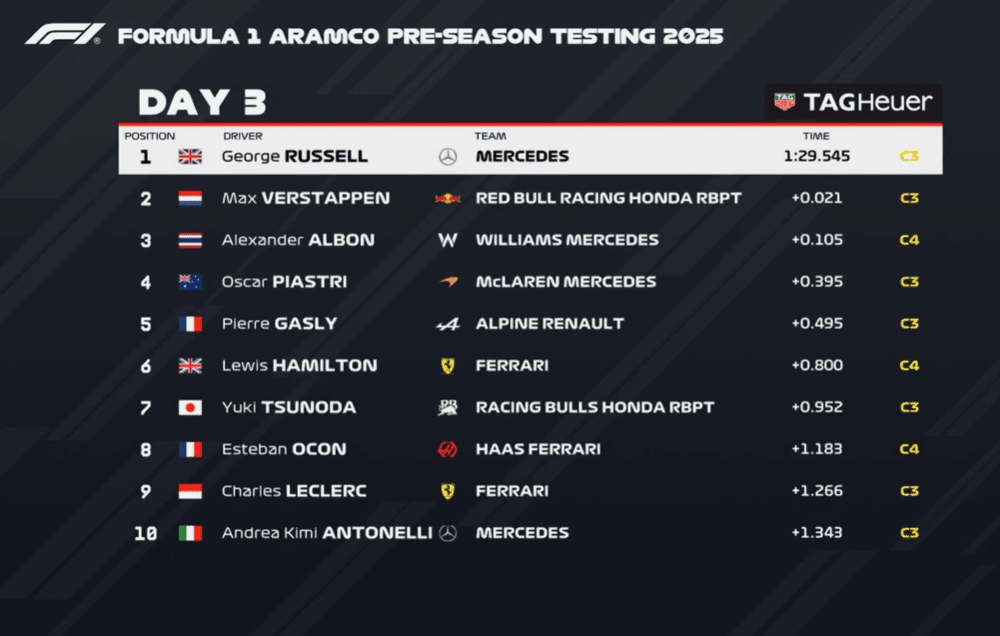
Task: Select driver name George Russell
Action: [x=294, y=156]
